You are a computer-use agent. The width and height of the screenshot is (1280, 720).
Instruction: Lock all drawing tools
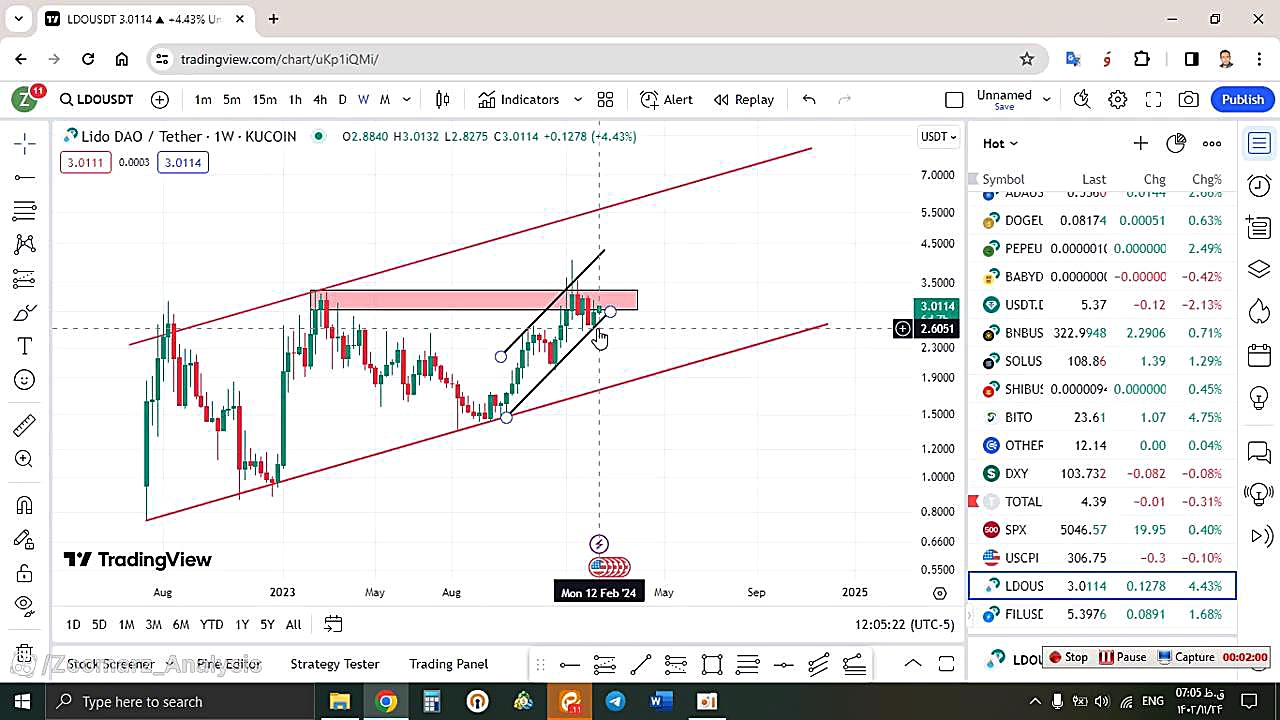pos(25,573)
